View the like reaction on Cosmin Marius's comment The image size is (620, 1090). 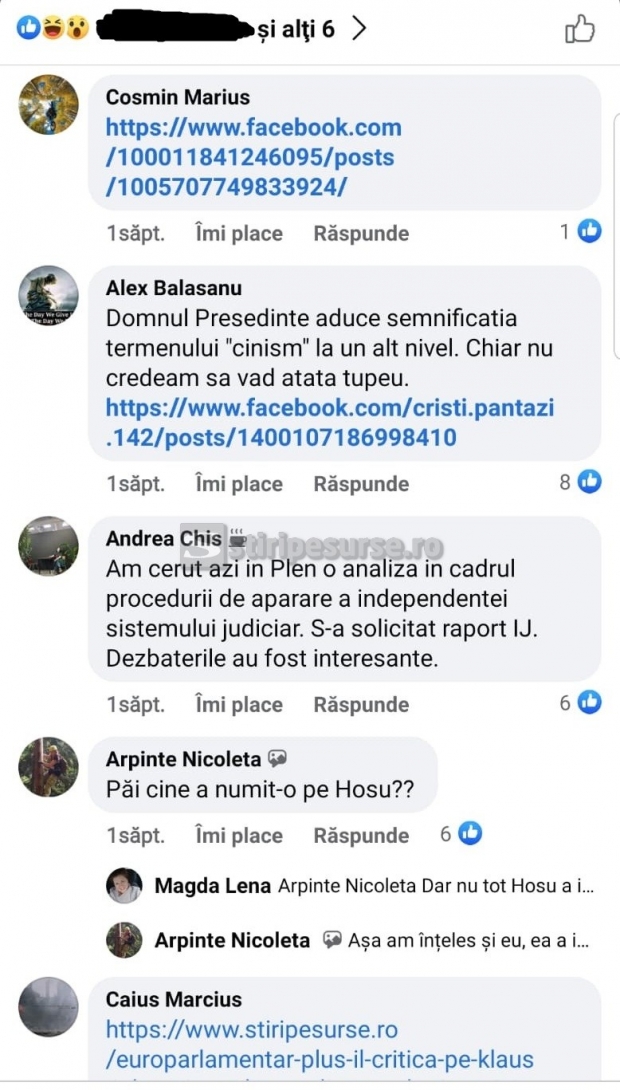[x=589, y=231]
